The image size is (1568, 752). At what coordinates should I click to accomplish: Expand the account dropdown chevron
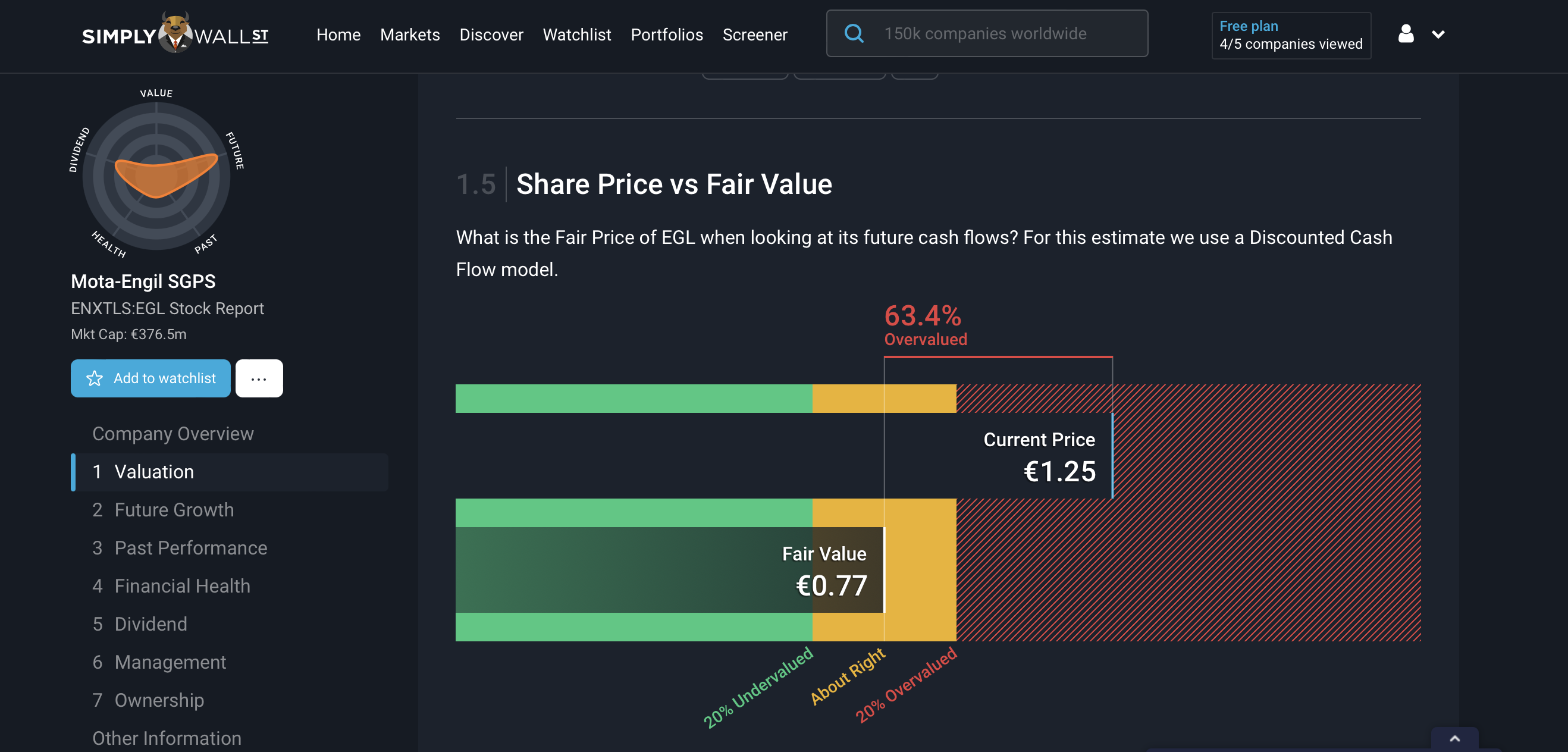pyautogui.click(x=1438, y=35)
